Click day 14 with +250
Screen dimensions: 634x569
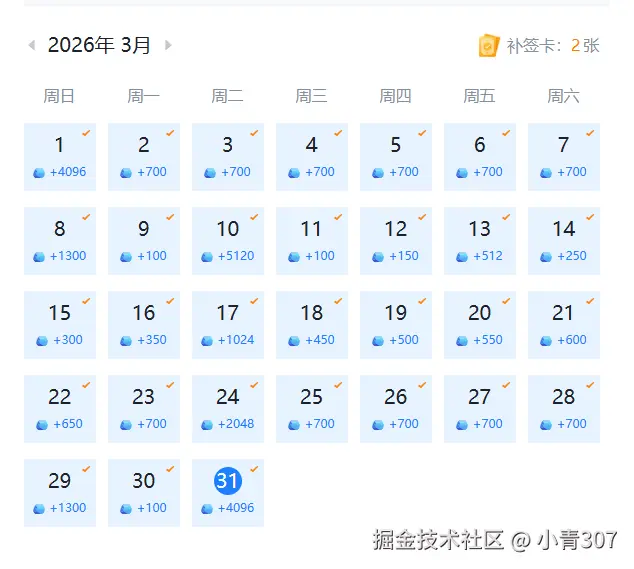click(564, 241)
